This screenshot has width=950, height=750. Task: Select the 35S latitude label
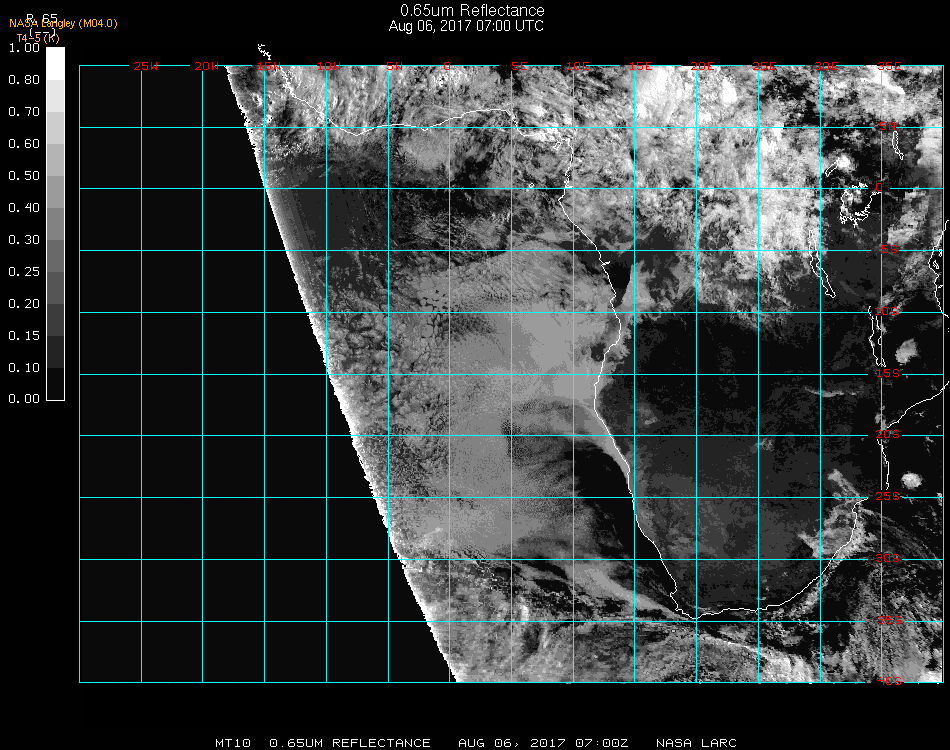[x=890, y=620]
